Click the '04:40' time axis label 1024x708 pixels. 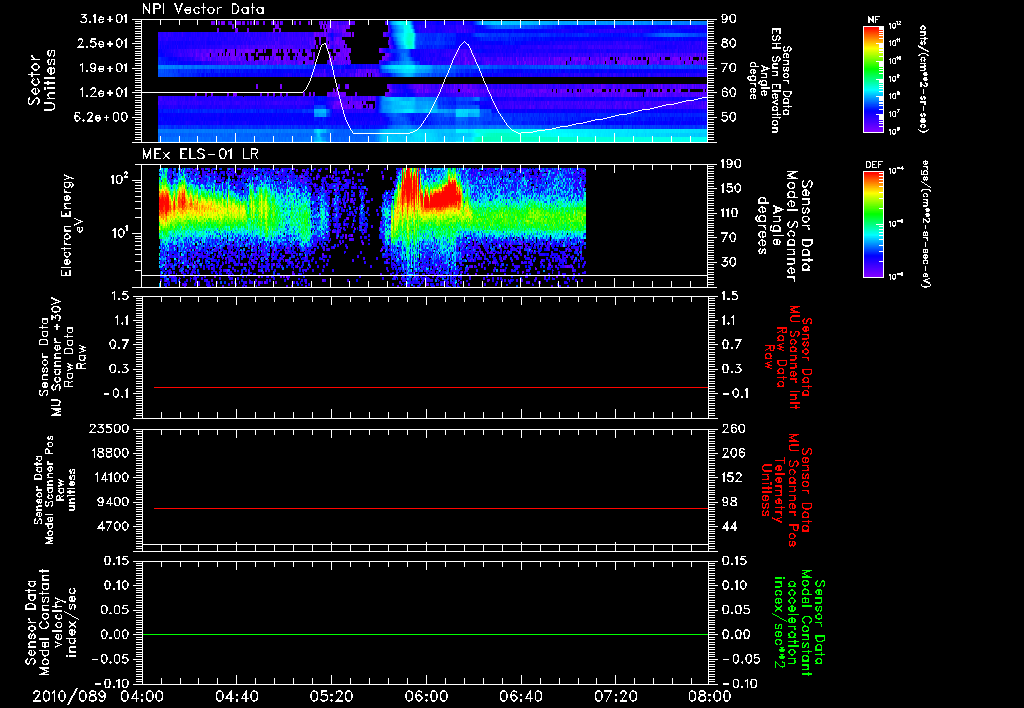point(236,696)
